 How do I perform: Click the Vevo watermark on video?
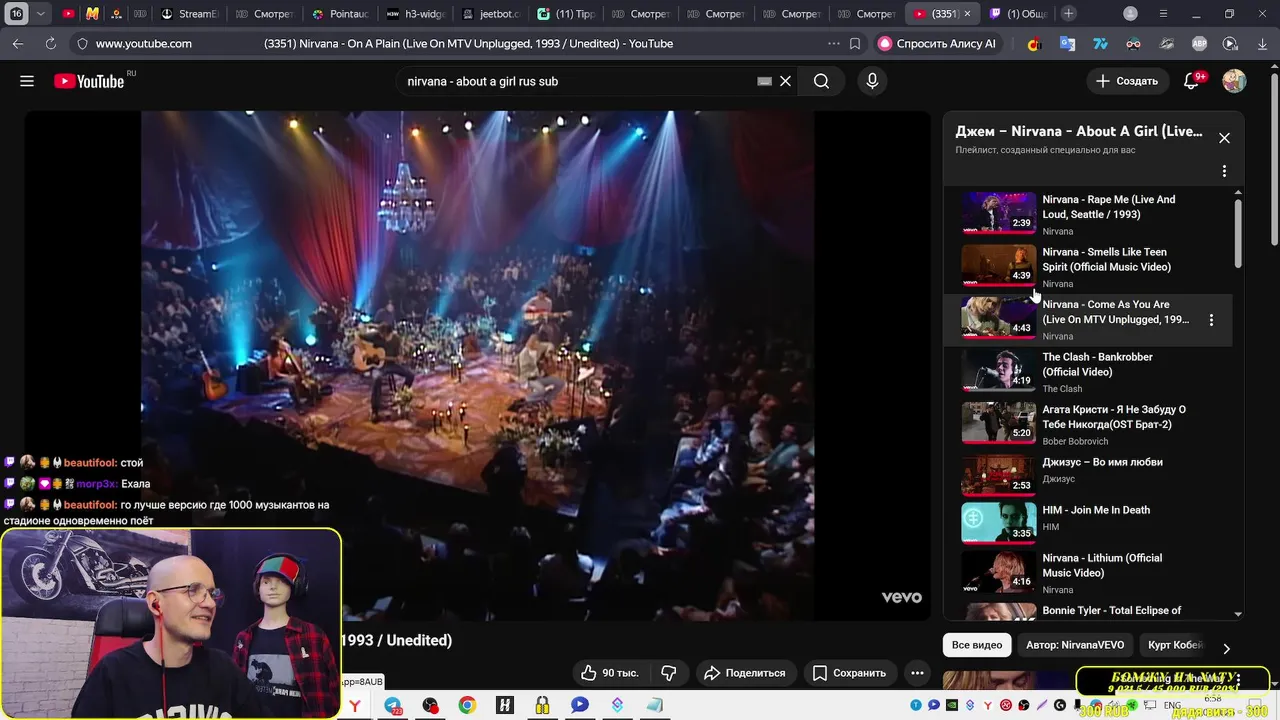(x=901, y=597)
